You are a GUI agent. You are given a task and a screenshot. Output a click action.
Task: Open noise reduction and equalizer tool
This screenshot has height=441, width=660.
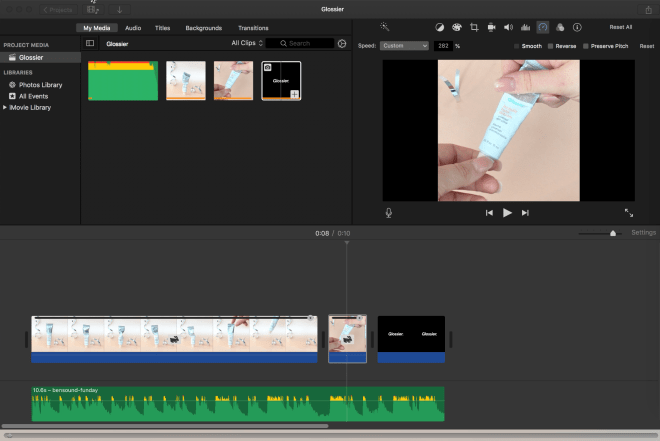tap(526, 27)
